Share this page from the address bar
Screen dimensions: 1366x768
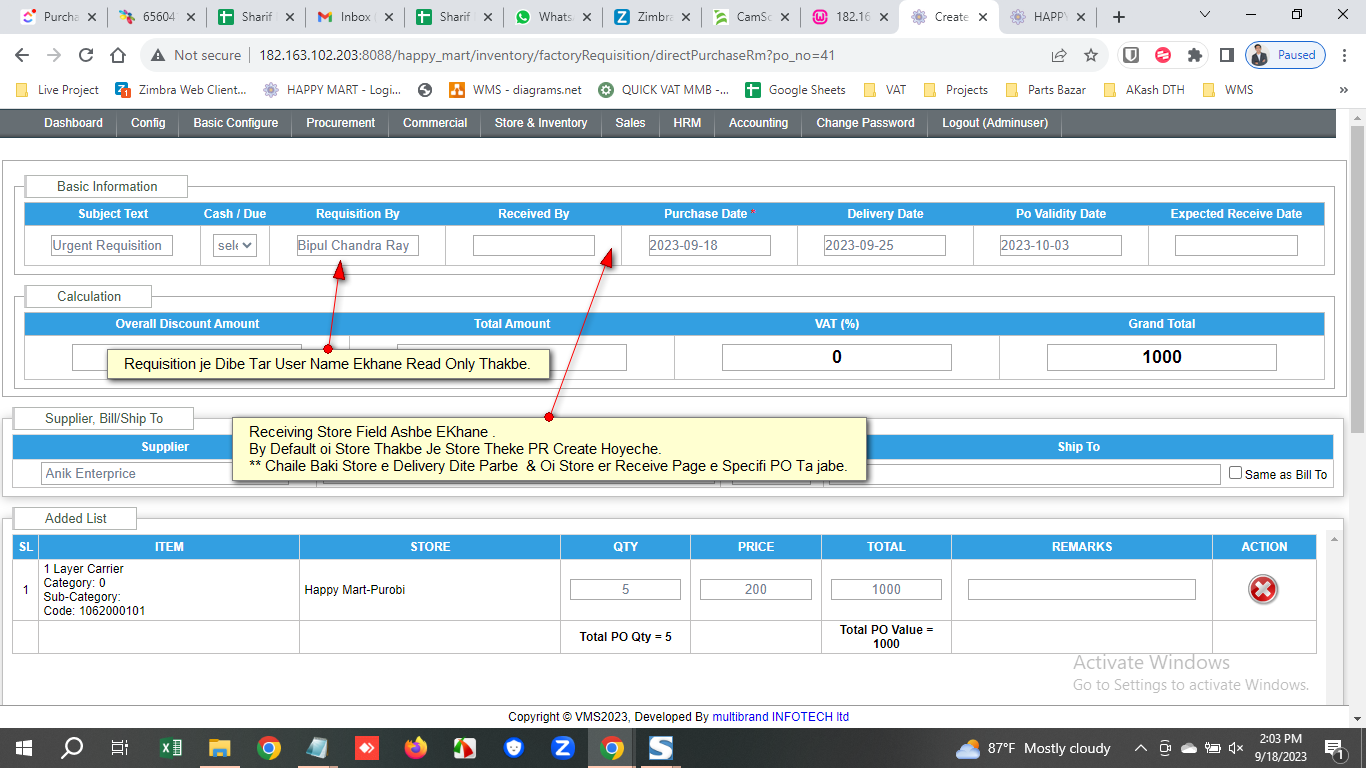pos(1059,56)
